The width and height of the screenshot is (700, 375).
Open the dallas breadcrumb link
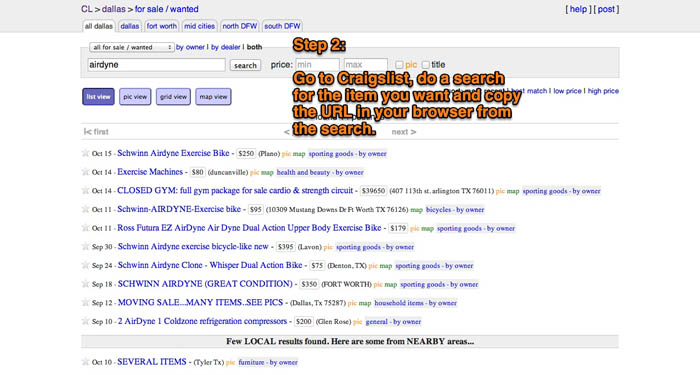[113, 9]
